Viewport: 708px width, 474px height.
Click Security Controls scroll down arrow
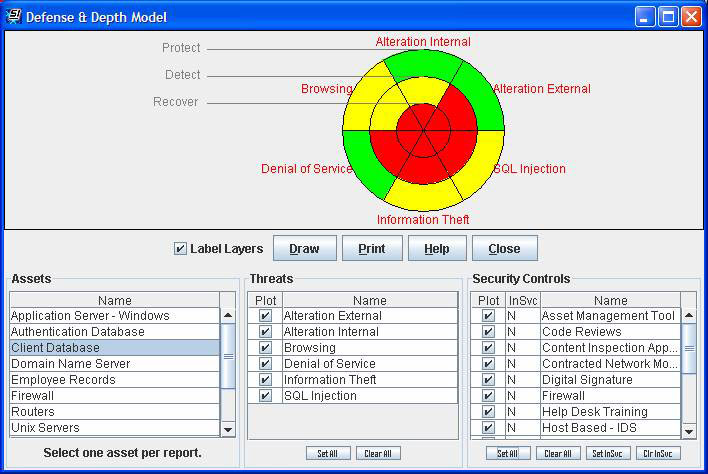689,432
